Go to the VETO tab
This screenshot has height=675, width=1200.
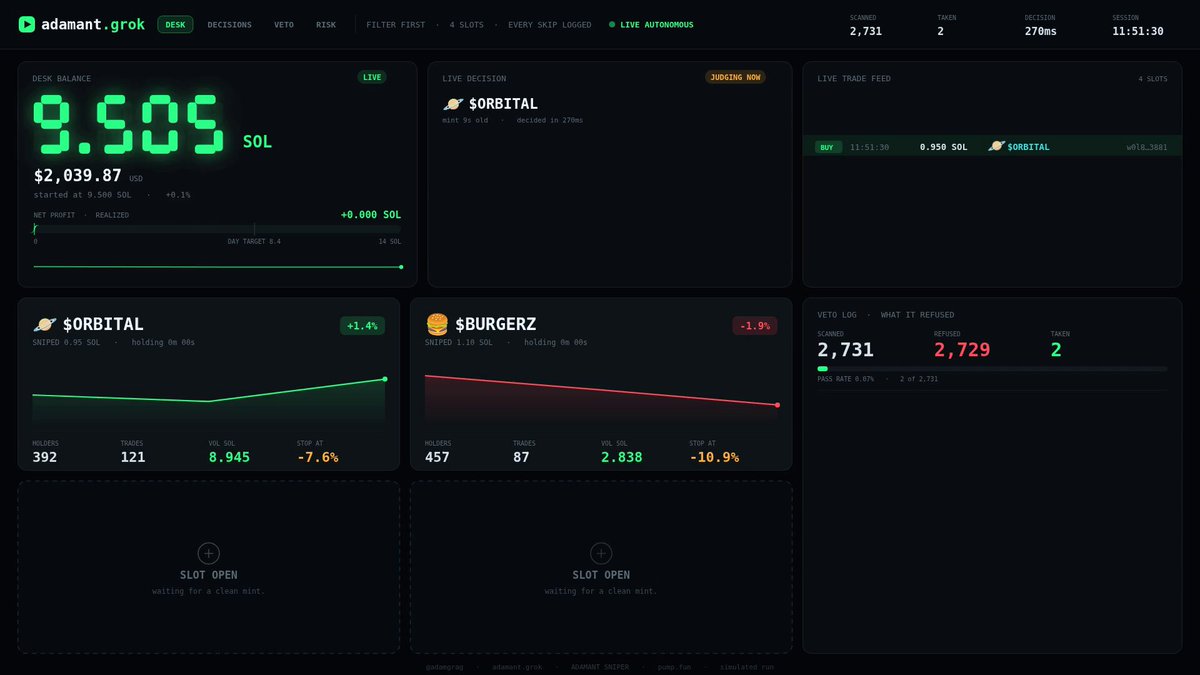tap(284, 25)
